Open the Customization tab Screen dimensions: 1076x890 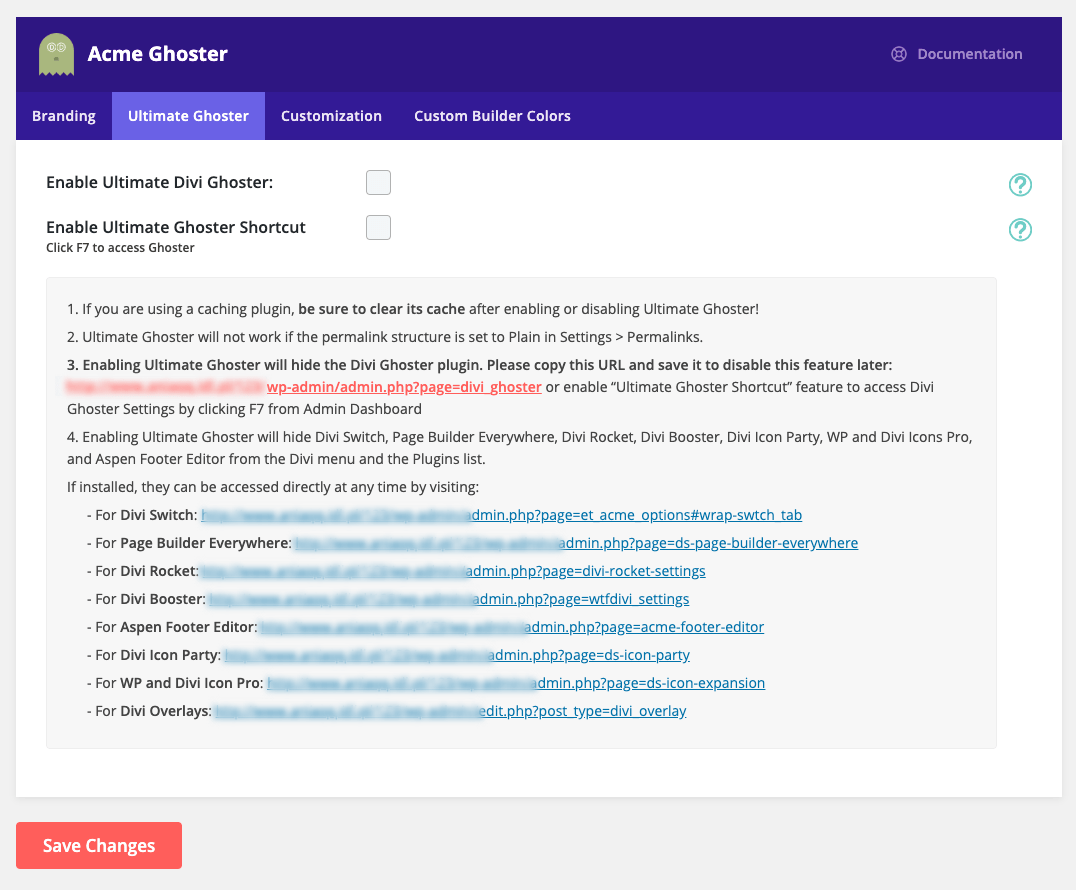[x=331, y=116]
